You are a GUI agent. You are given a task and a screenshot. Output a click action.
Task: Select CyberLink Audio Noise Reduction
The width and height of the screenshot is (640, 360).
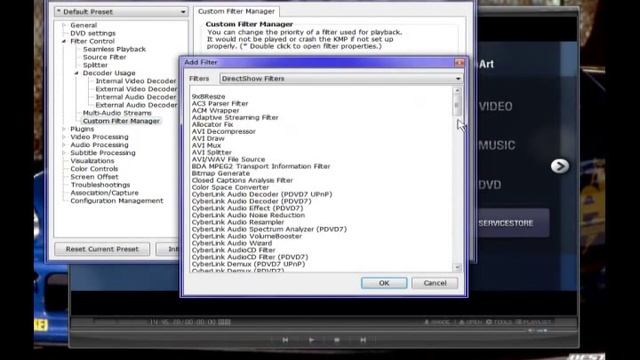(248, 215)
